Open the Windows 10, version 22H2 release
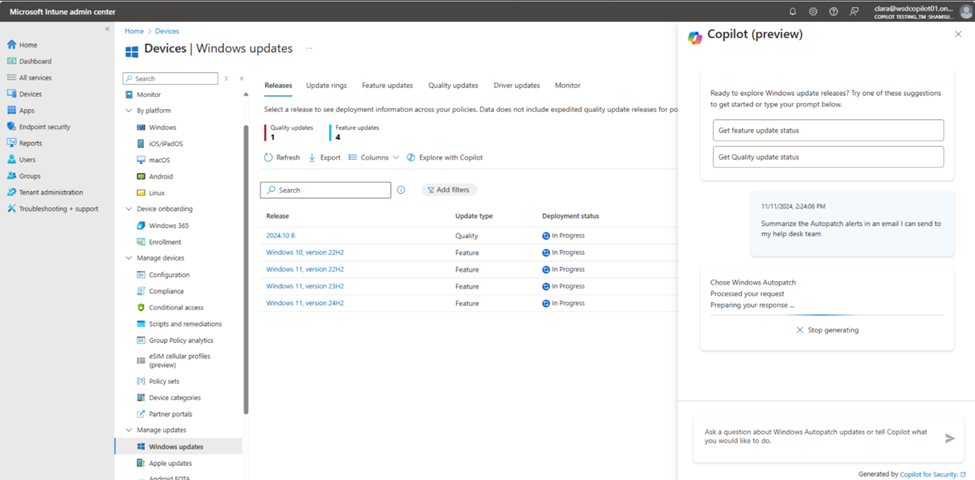The image size is (975, 480). tap(305, 253)
